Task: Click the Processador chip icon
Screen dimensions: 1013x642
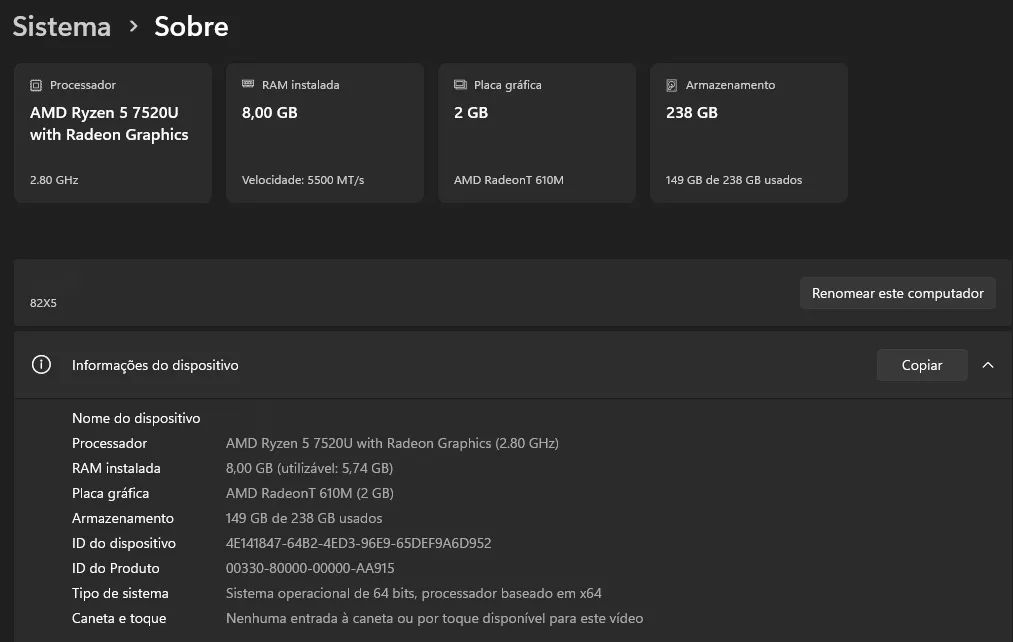Action: coord(36,85)
